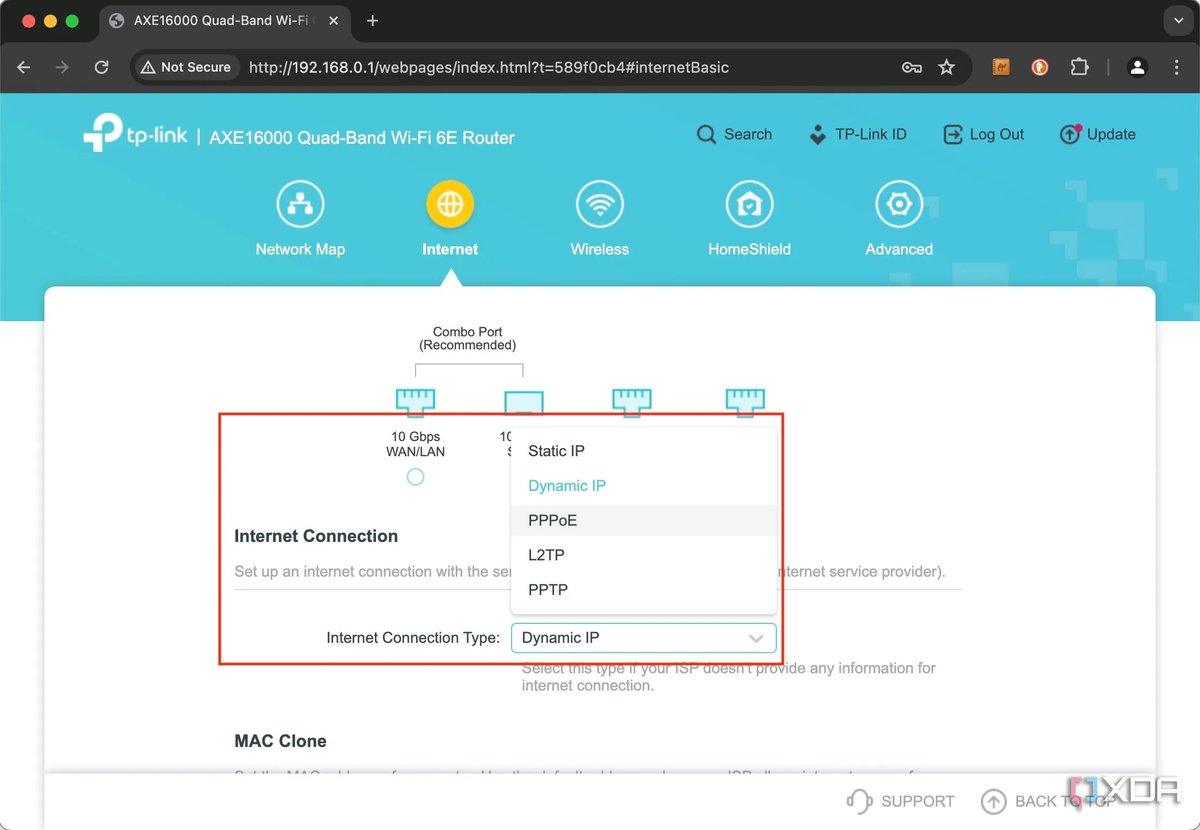
Task: Click the browser extensions puzzle icon
Action: (1079, 67)
